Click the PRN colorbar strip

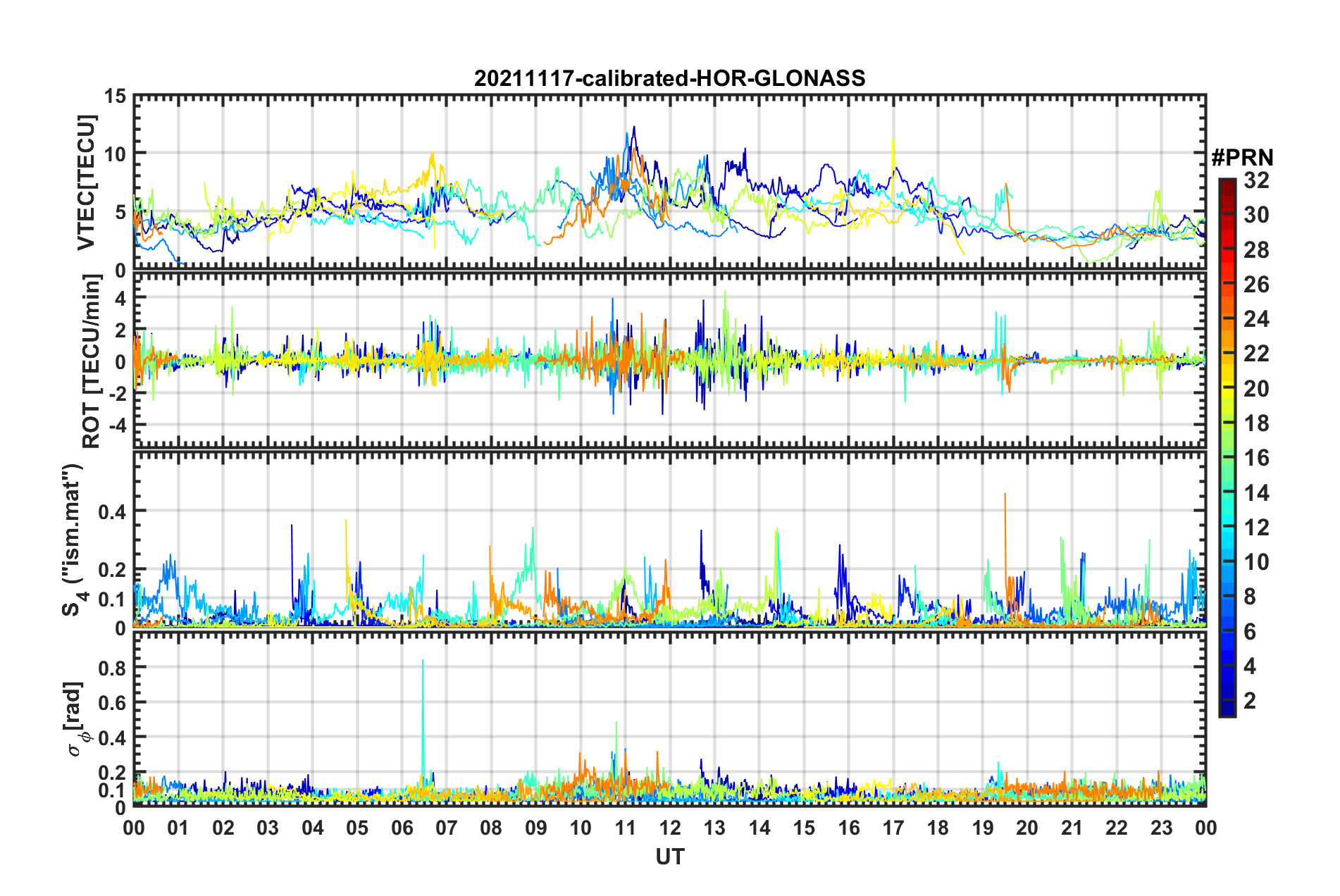(x=1227, y=447)
